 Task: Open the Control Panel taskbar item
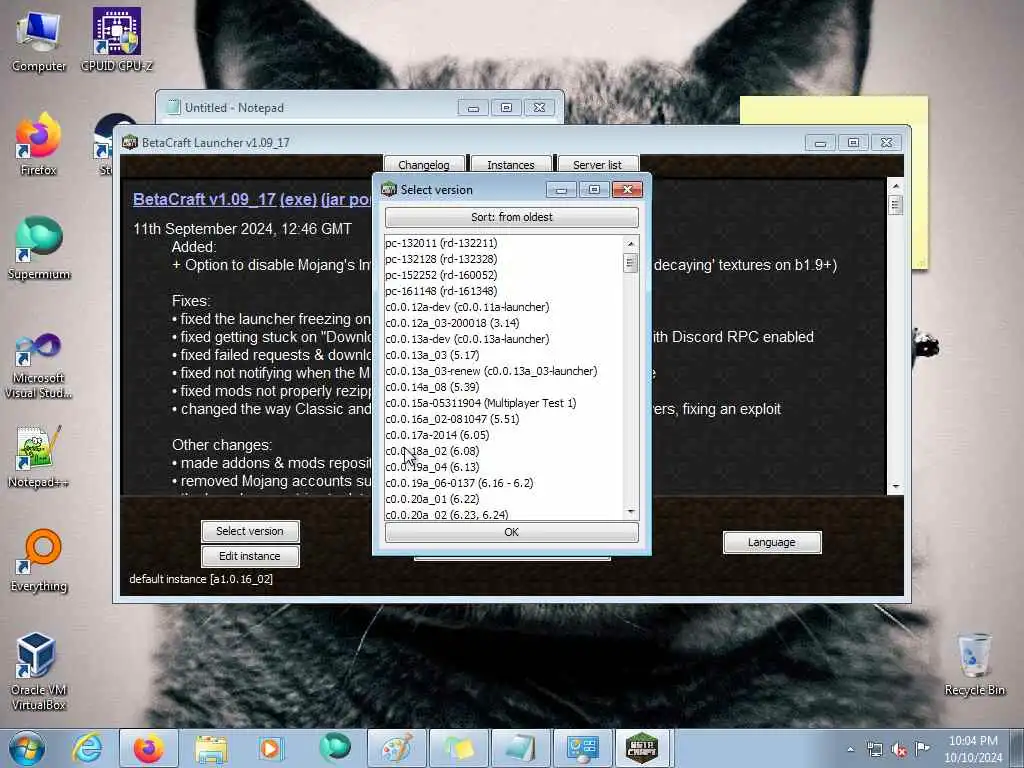582,748
